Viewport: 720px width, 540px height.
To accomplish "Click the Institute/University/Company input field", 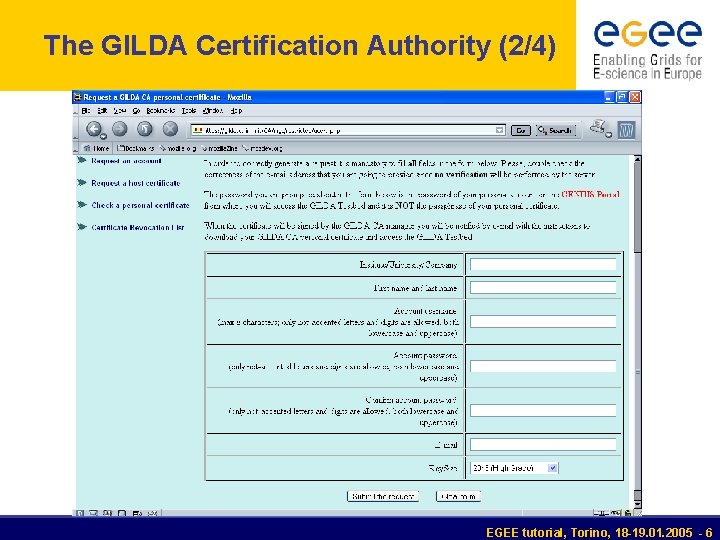I will (x=543, y=264).
